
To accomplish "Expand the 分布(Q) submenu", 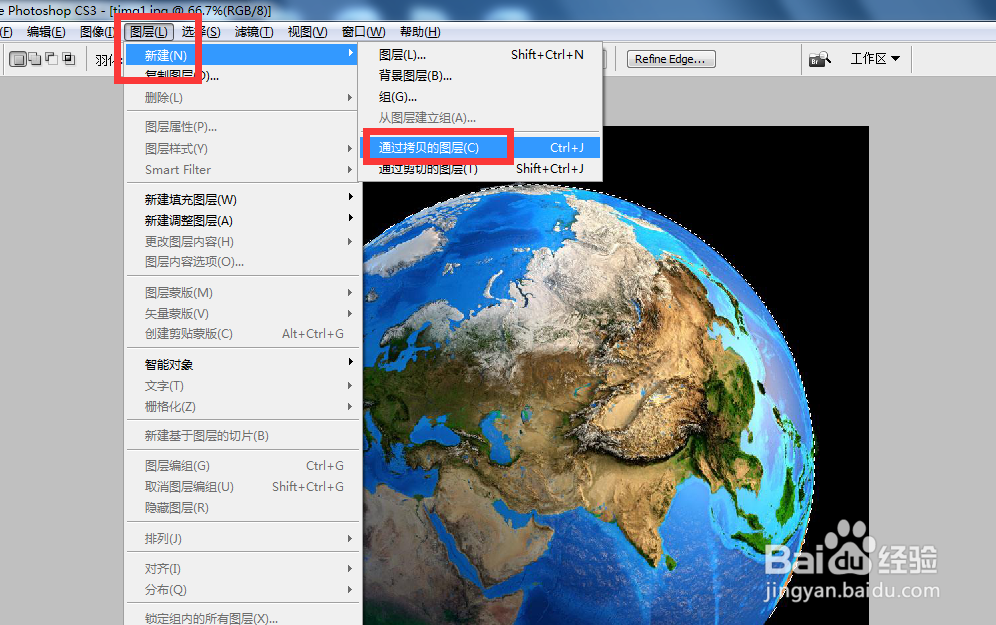I will click(242, 589).
